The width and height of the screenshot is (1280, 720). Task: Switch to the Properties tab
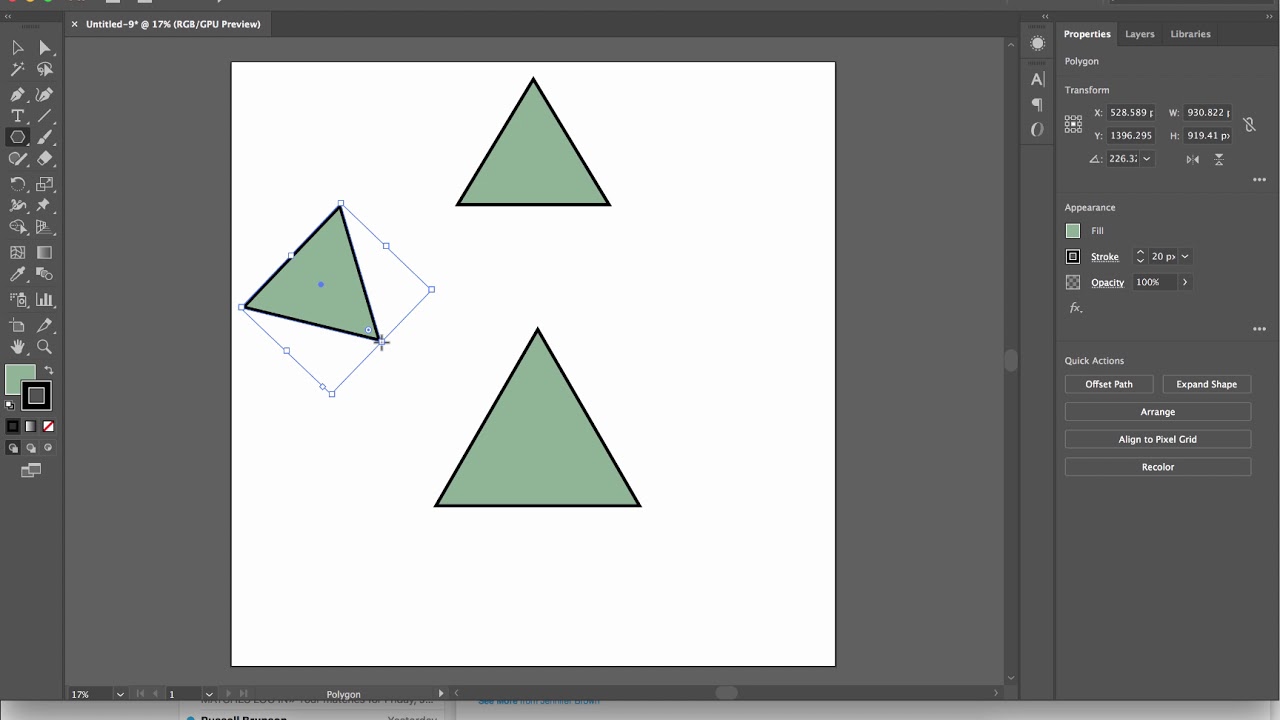pyautogui.click(x=1087, y=34)
